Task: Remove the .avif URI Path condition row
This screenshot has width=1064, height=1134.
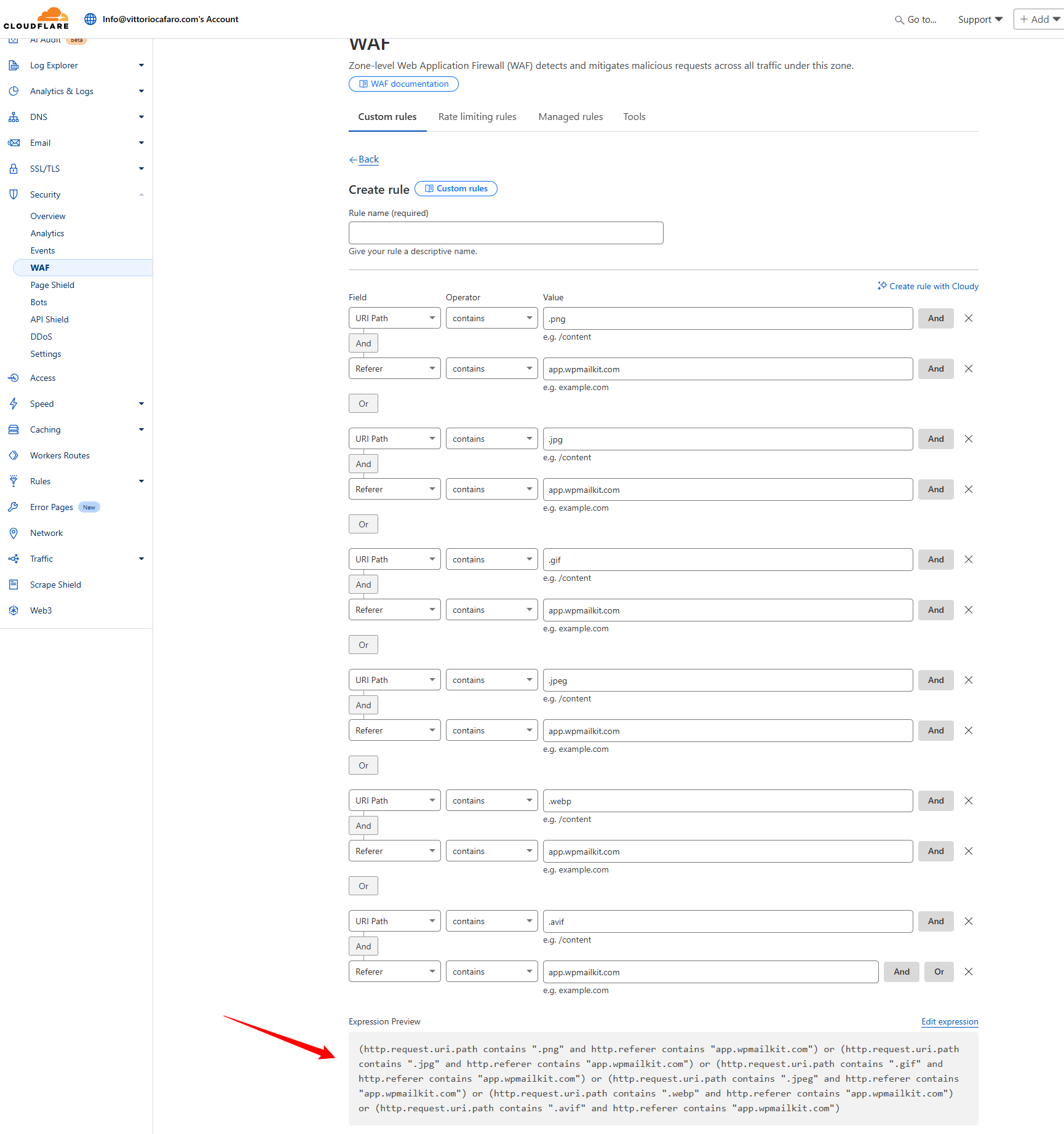Action: coord(969,921)
